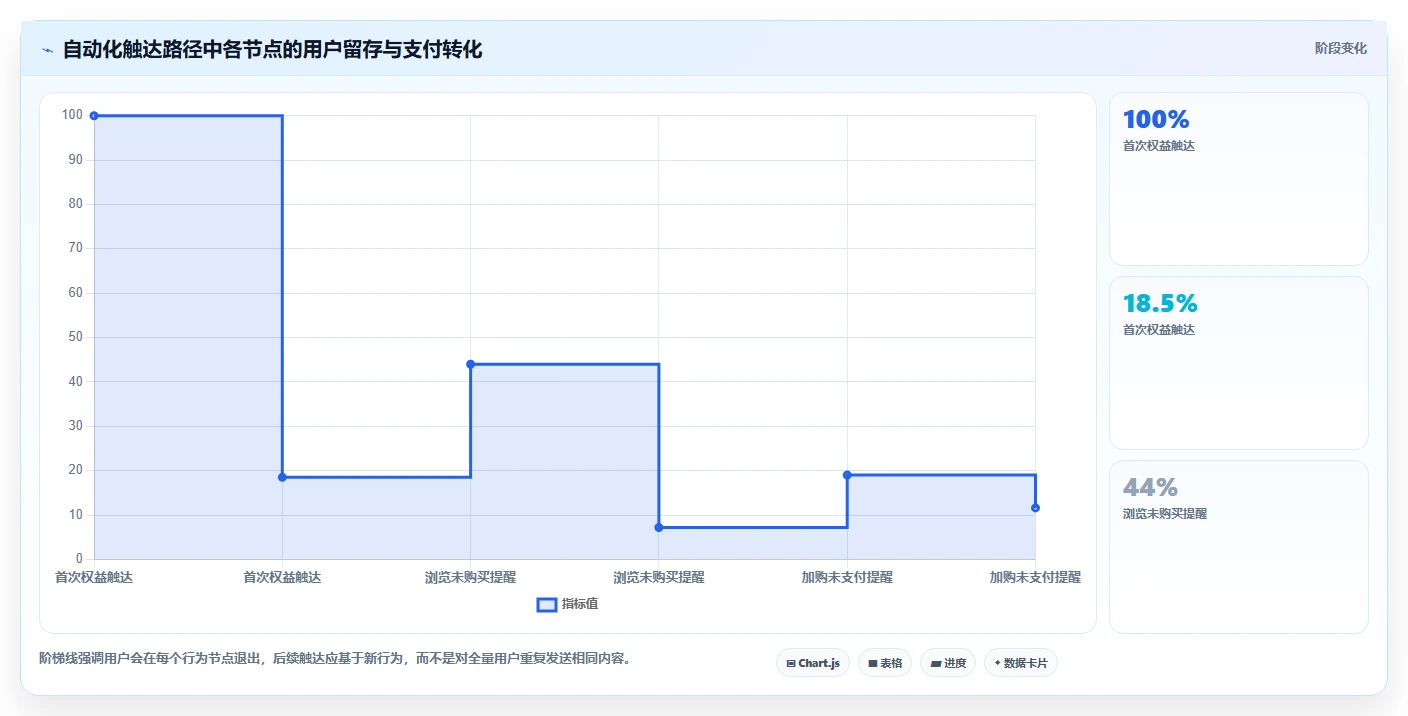Click the 指标值 legend text

click(x=580, y=604)
